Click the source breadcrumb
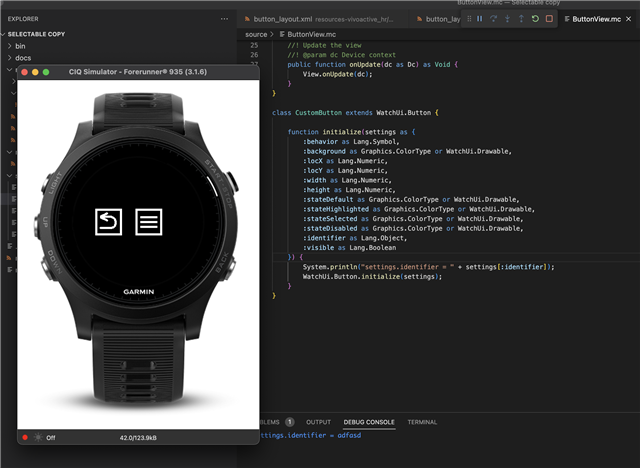Image resolution: width=640 pixels, height=468 pixels. click(256, 35)
